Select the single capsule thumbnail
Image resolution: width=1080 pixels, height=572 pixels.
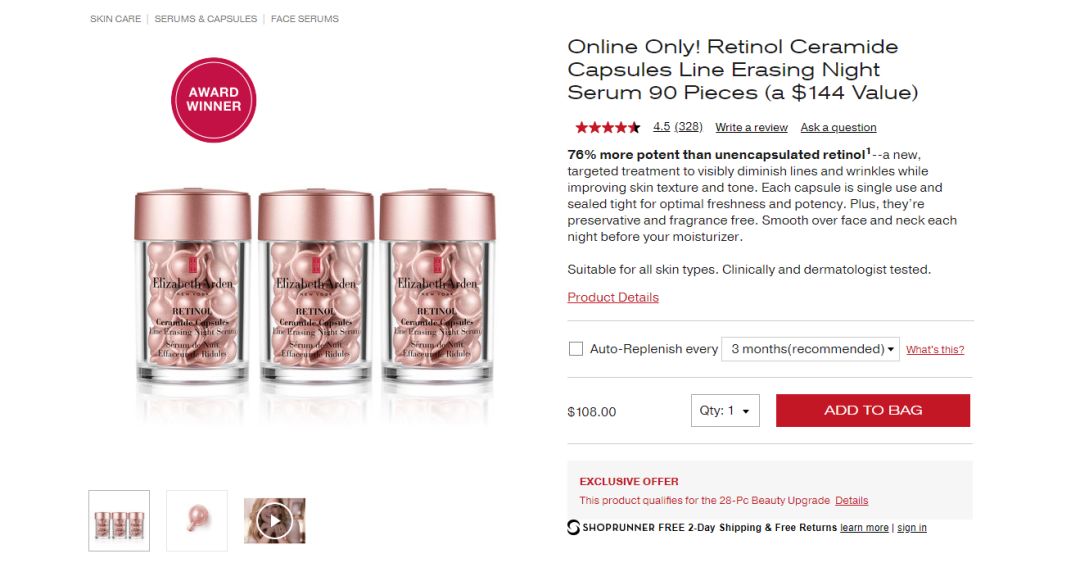tap(197, 520)
